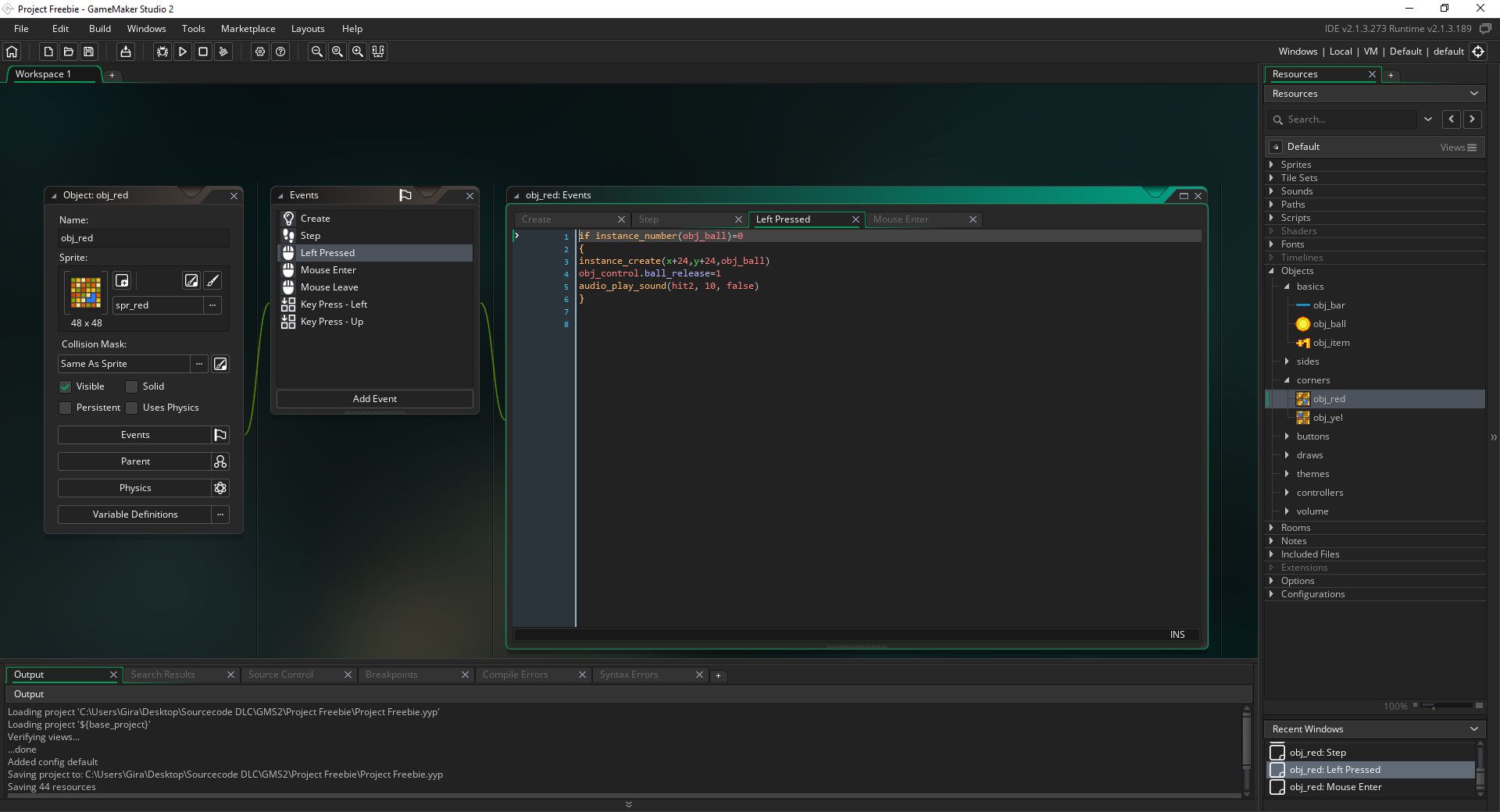1500x812 pixels.
Task: Open the Marketplace menu
Action: point(248,28)
